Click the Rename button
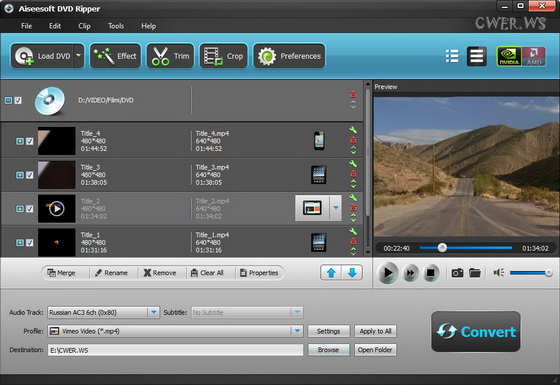560x385 pixels. pyautogui.click(x=111, y=273)
